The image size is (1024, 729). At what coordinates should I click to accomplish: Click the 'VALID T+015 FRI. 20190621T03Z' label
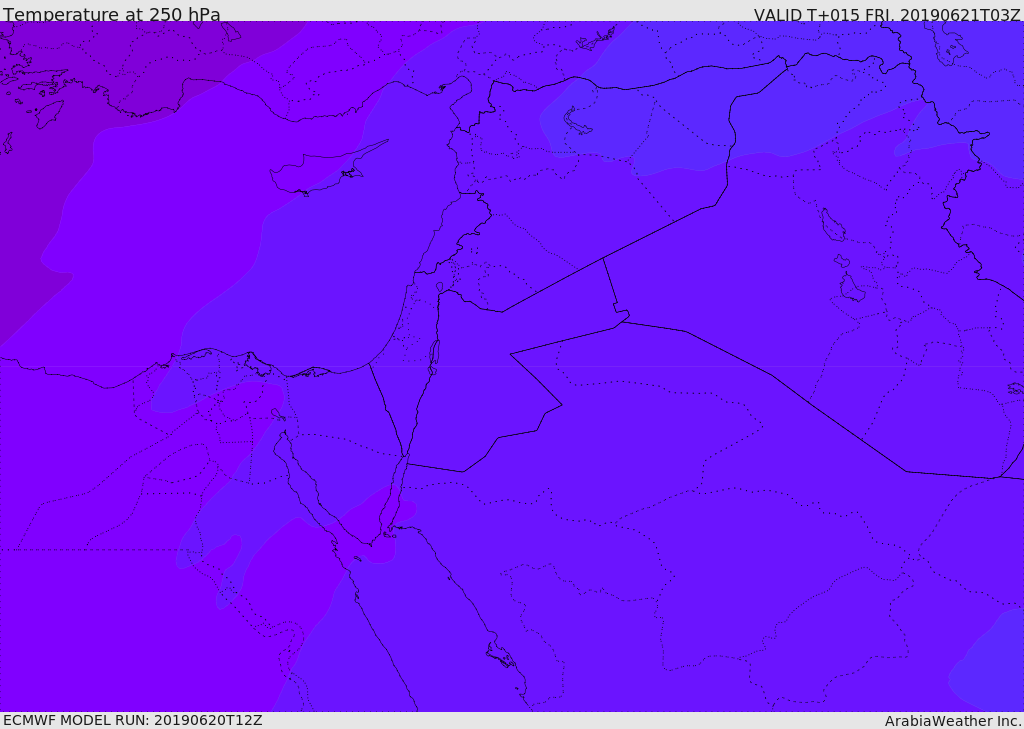click(x=887, y=15)
